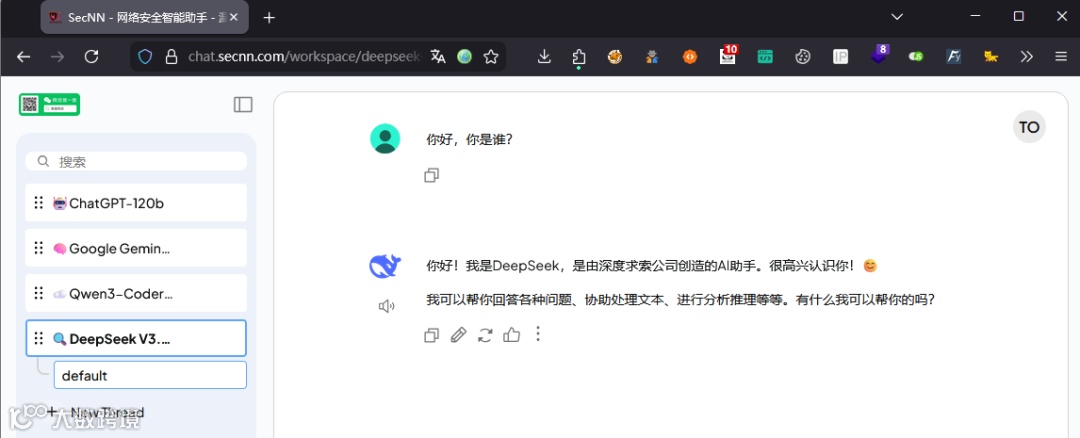The width and height of the screenshot is (1080, 438).
Task: Show more toolbar extensions overflow
Action: pyautogui.click(x=1026, y=57)
